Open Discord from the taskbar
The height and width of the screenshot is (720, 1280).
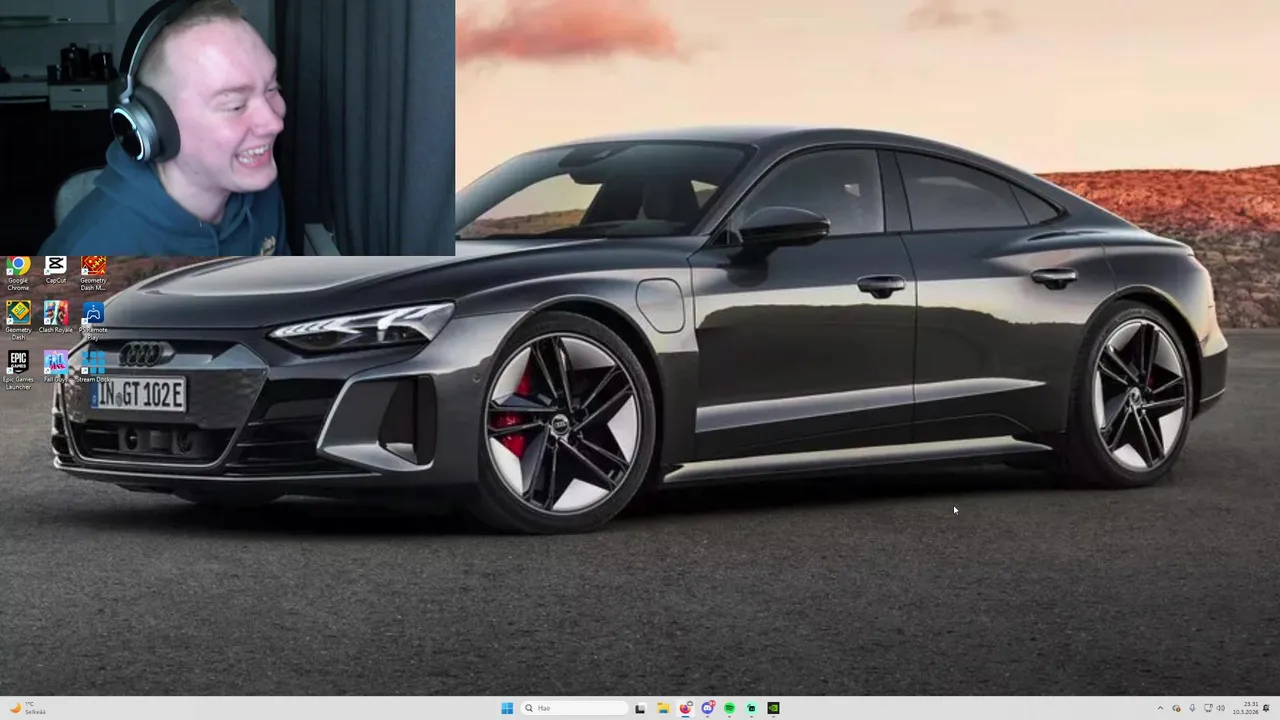tap(707, 708)
